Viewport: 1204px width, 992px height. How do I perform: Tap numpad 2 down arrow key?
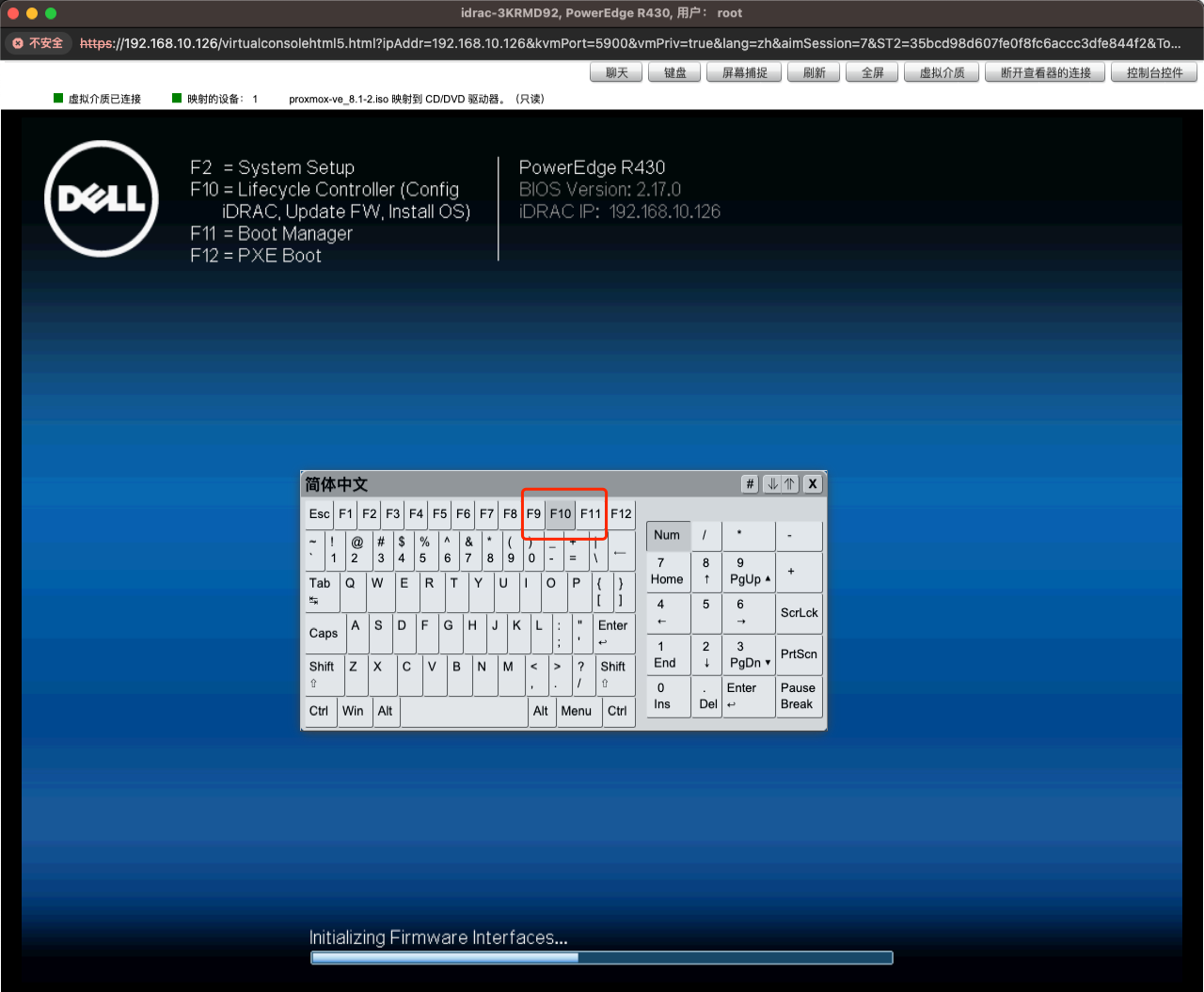tap(706, 654)
